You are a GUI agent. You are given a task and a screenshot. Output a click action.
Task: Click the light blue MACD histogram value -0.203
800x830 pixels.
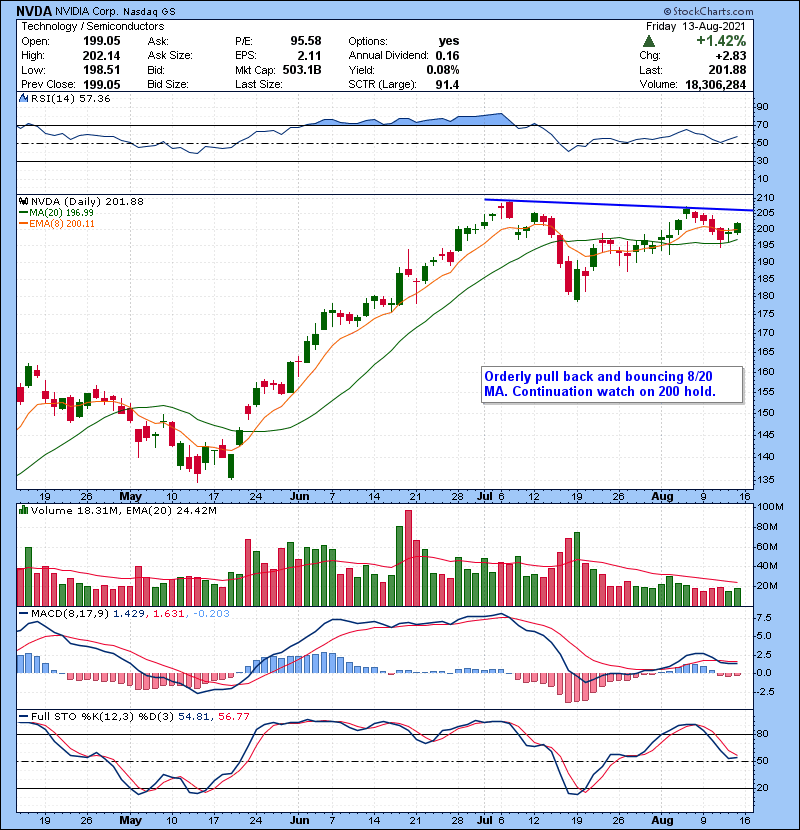[211, 614]
